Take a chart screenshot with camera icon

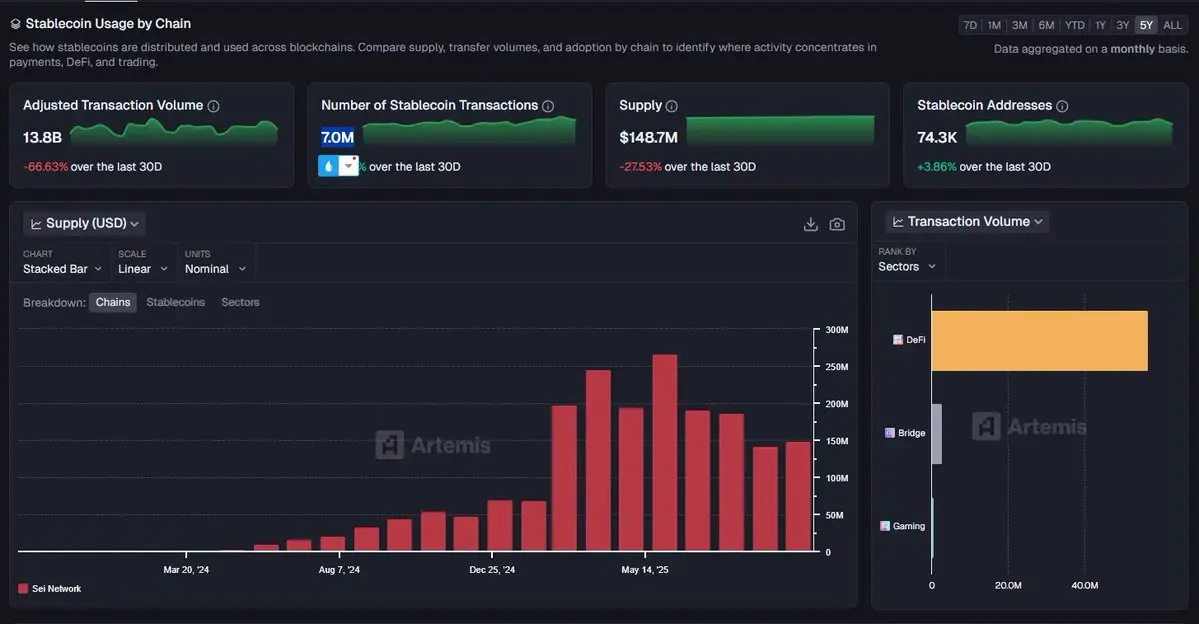click(837, 224)
